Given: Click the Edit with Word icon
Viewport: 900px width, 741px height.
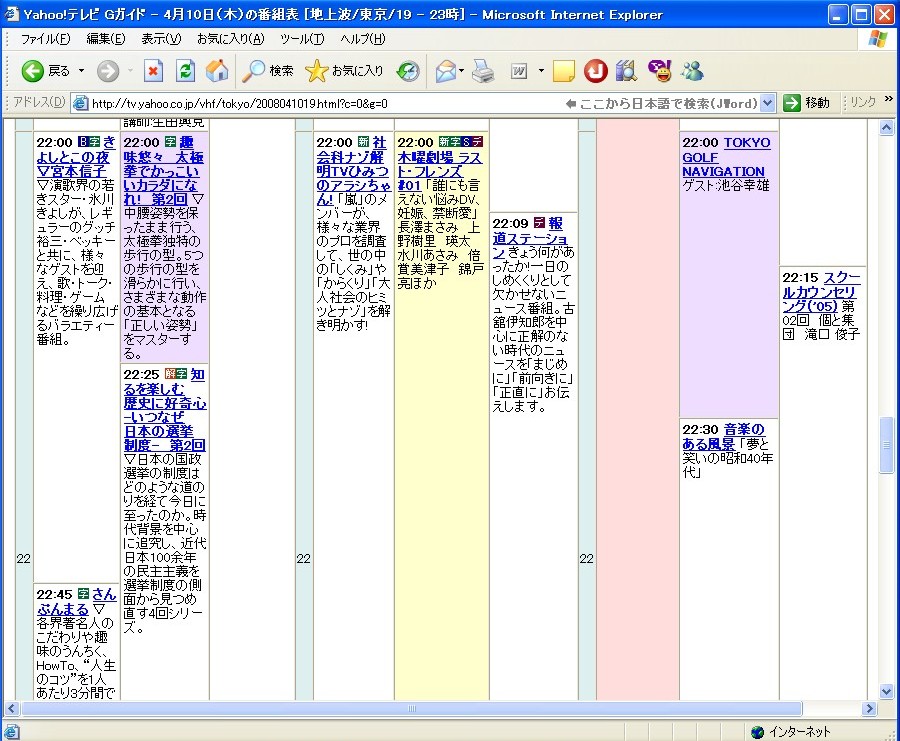Looking at the screenshot, I should click(x=519, y=71).
